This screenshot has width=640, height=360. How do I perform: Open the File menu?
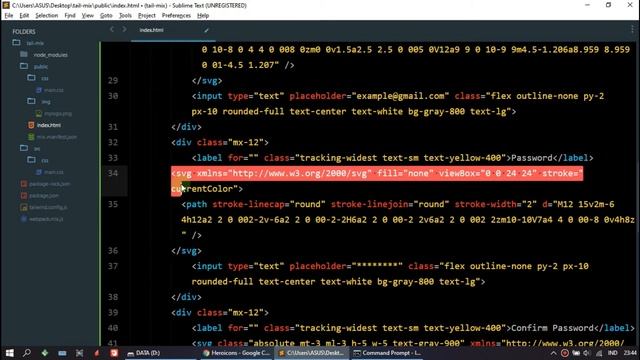[x=9, y=16]
